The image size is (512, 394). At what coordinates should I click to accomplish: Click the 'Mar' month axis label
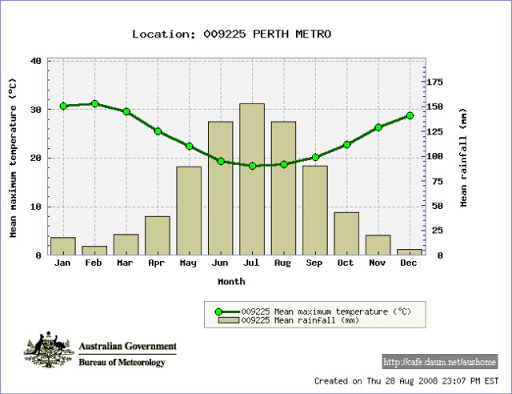click(x=125, y=263)
